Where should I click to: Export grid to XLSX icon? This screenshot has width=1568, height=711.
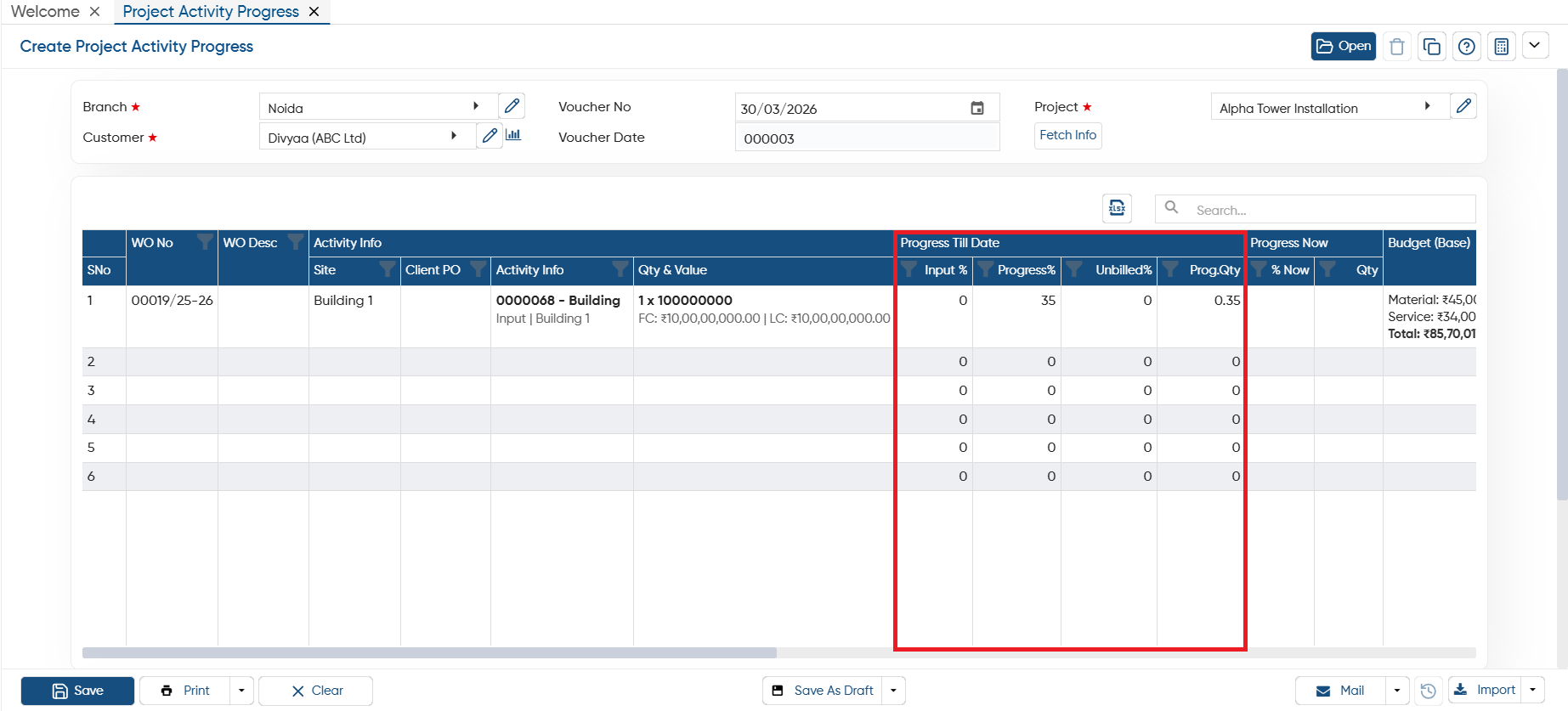click(1117, 208)
